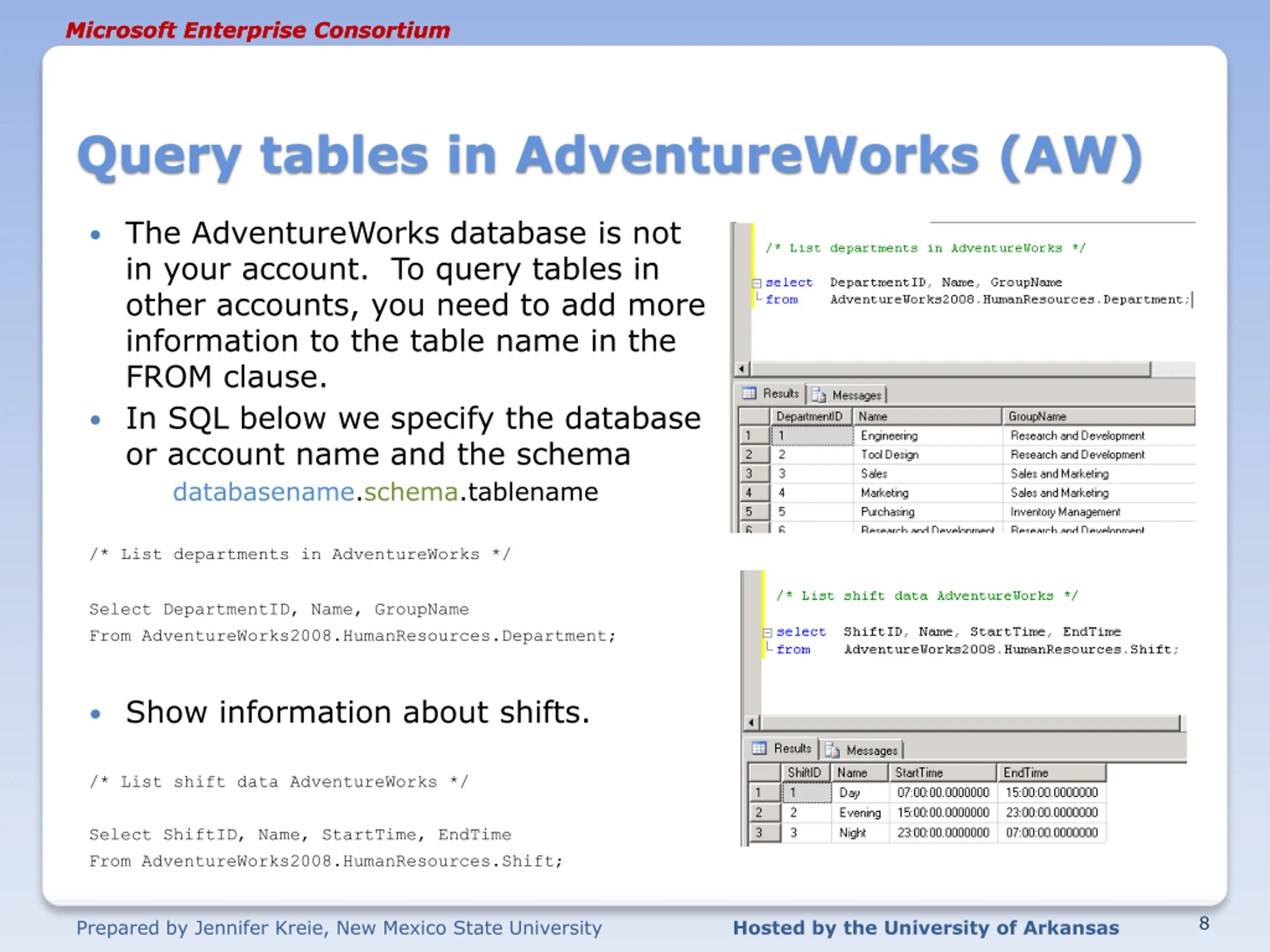The width and height of the screenshot is (1270, 952).
Task: Click left scroll arrow in shift editor
Action: pyautogui.click(x=752, y=723)
